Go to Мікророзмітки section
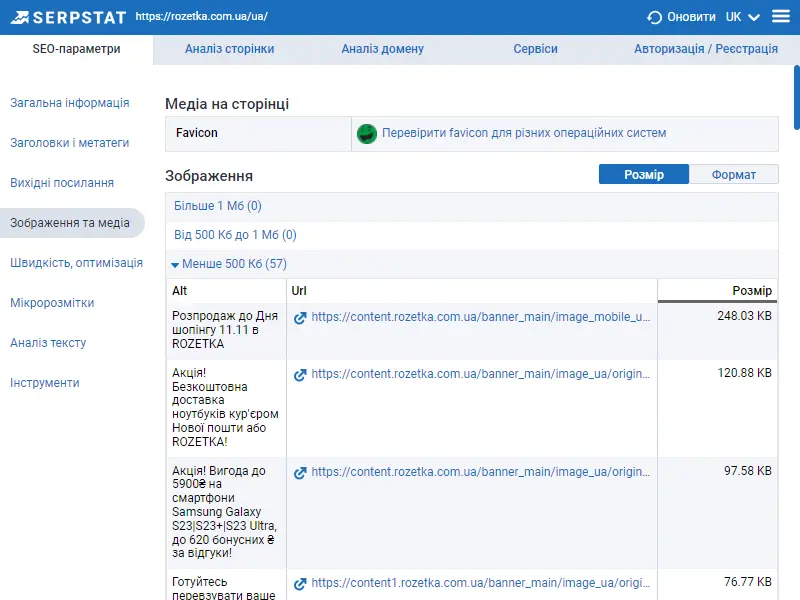 click(52, 303)
